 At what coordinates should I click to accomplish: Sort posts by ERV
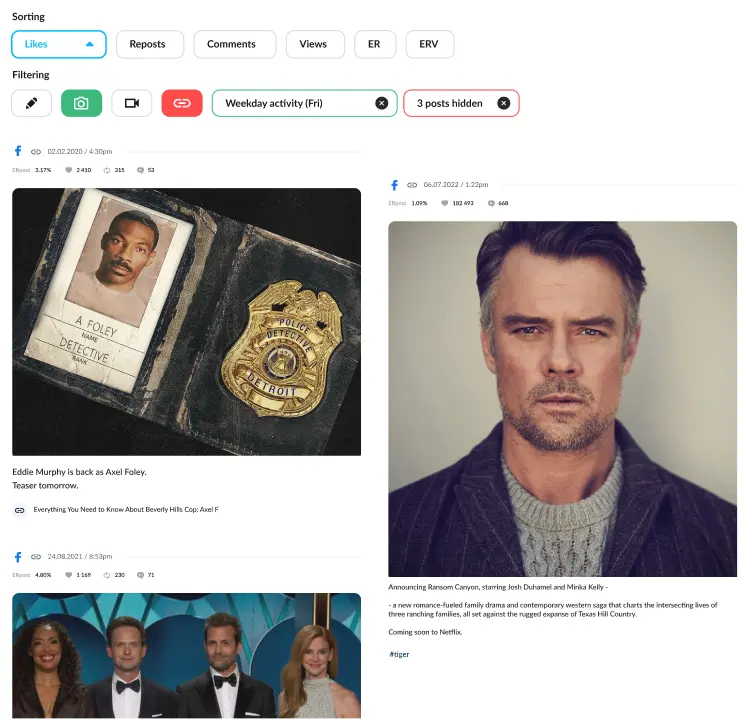[x=429, y=44]
